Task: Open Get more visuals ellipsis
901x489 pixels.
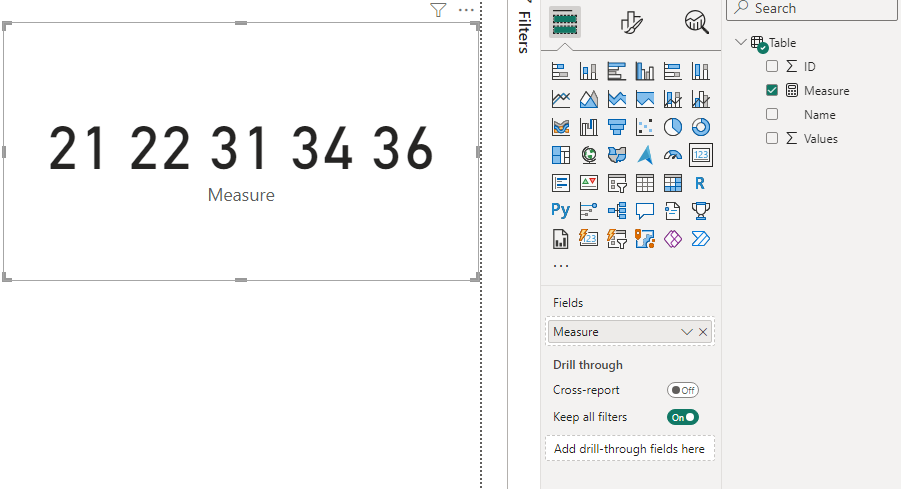Action: [x=561, y=265]
